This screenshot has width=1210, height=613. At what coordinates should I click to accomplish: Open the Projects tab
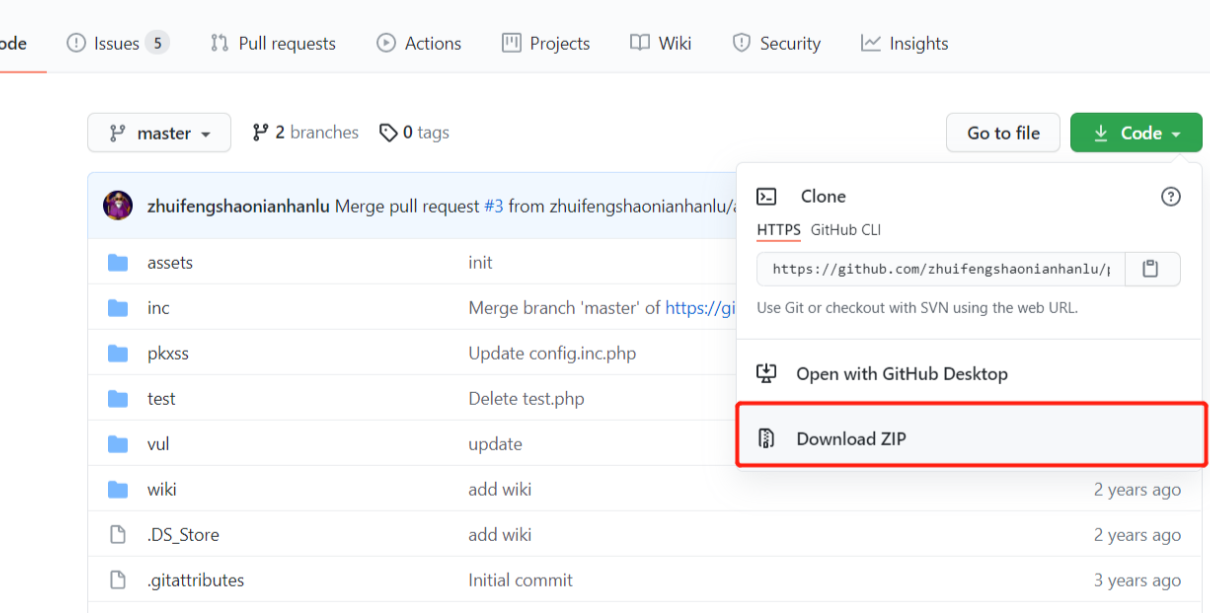(546, 43)
